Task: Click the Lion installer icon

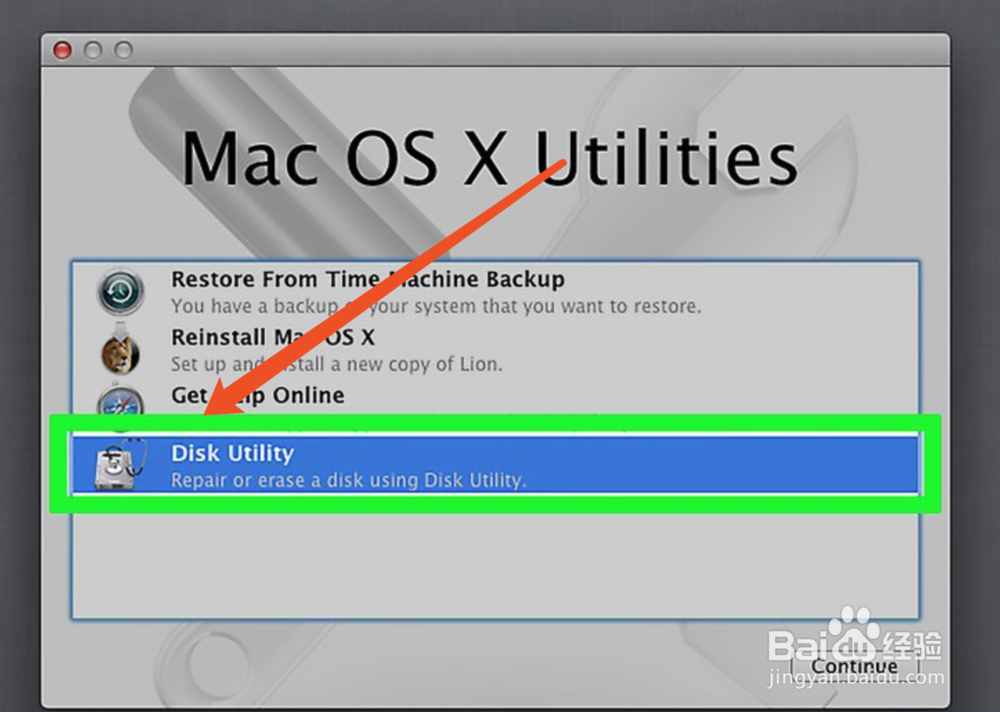Action: click(x=121, y=352)
